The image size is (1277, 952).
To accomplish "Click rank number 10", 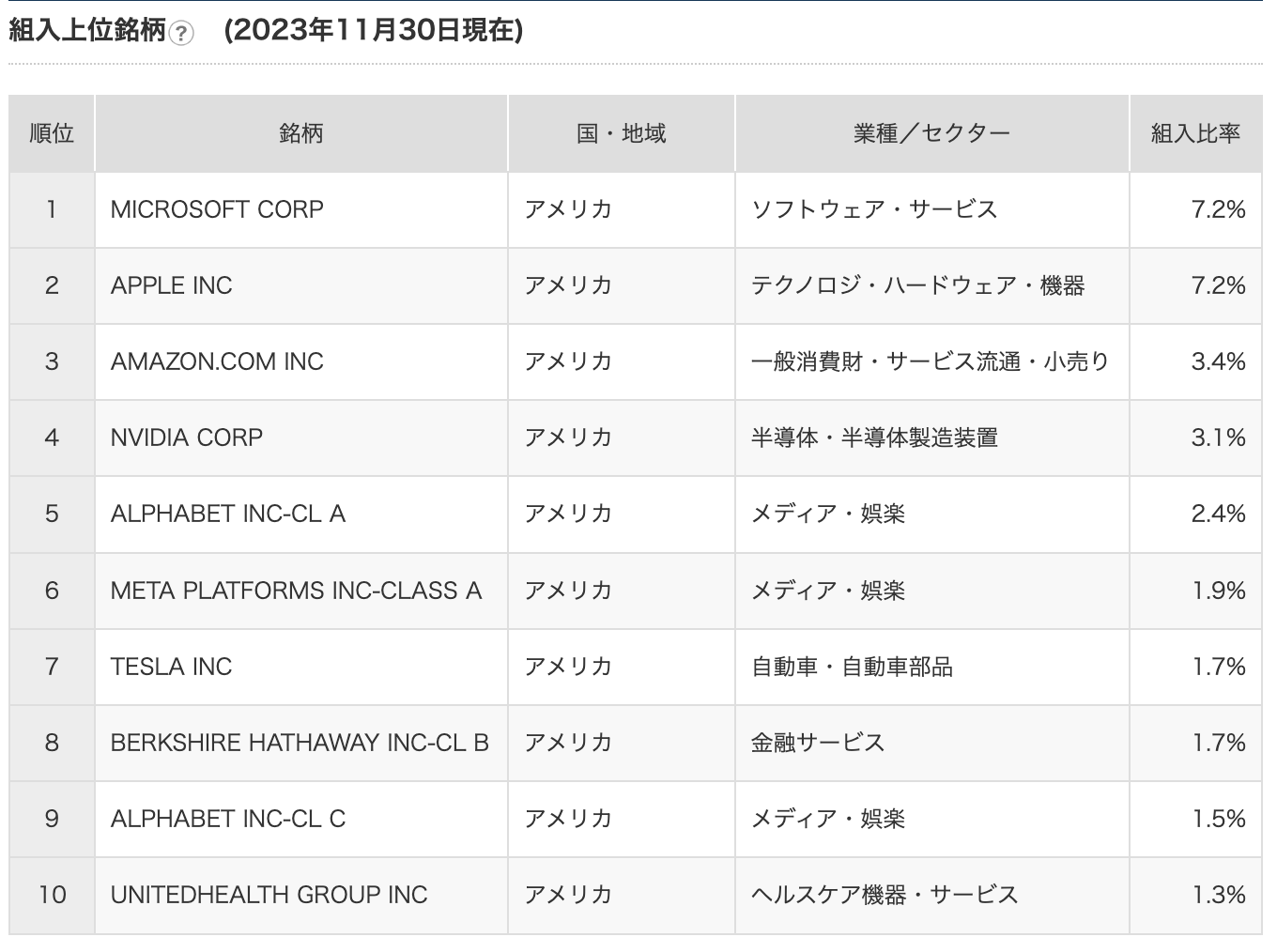I will tap(52, 895).
